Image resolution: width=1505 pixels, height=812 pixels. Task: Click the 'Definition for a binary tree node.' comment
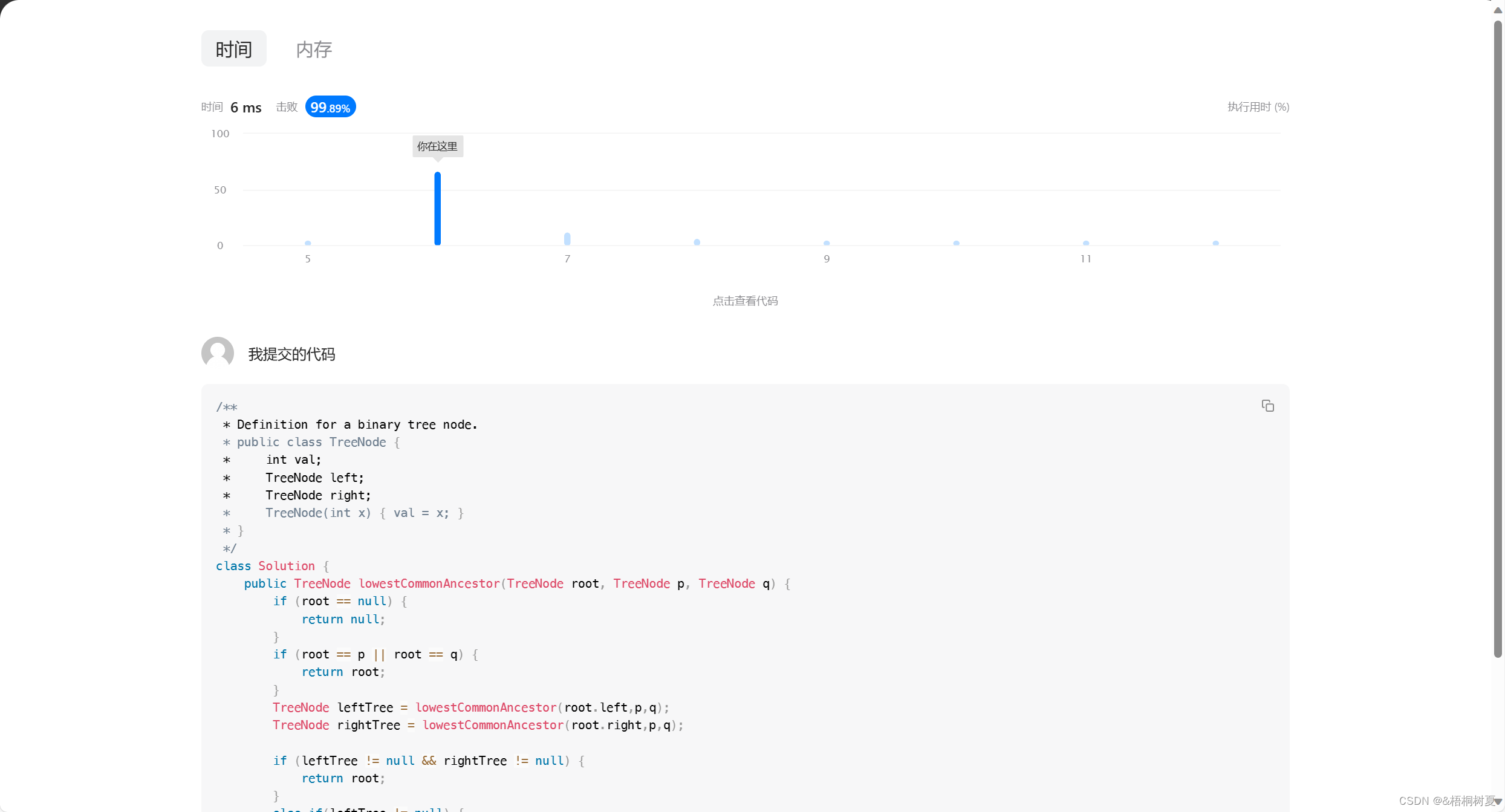[x=357, y=424]
